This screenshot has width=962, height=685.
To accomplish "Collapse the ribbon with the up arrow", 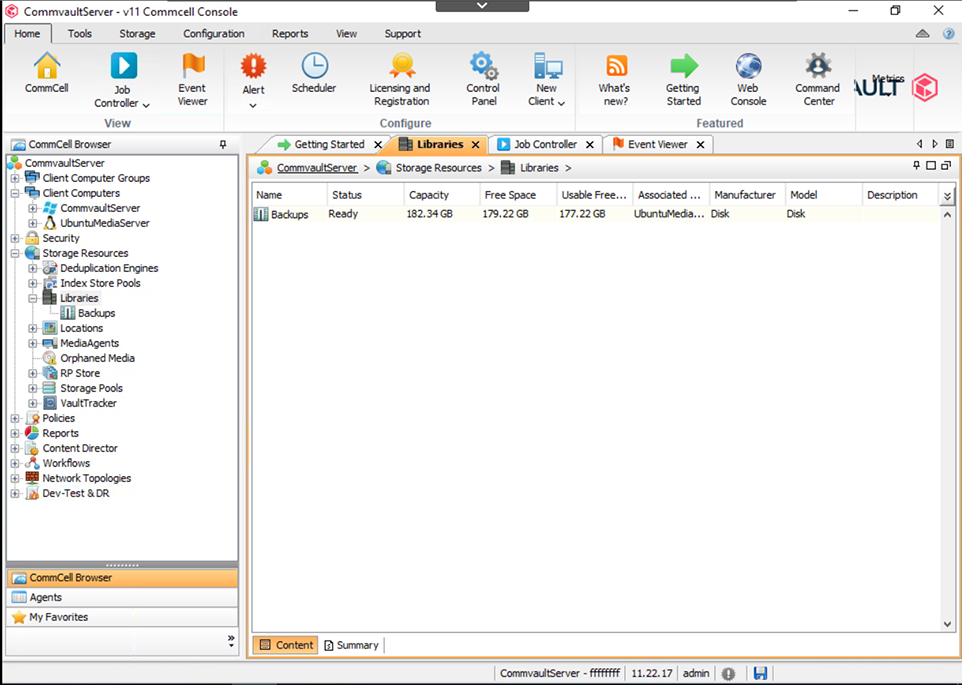I will coord(923,34).
